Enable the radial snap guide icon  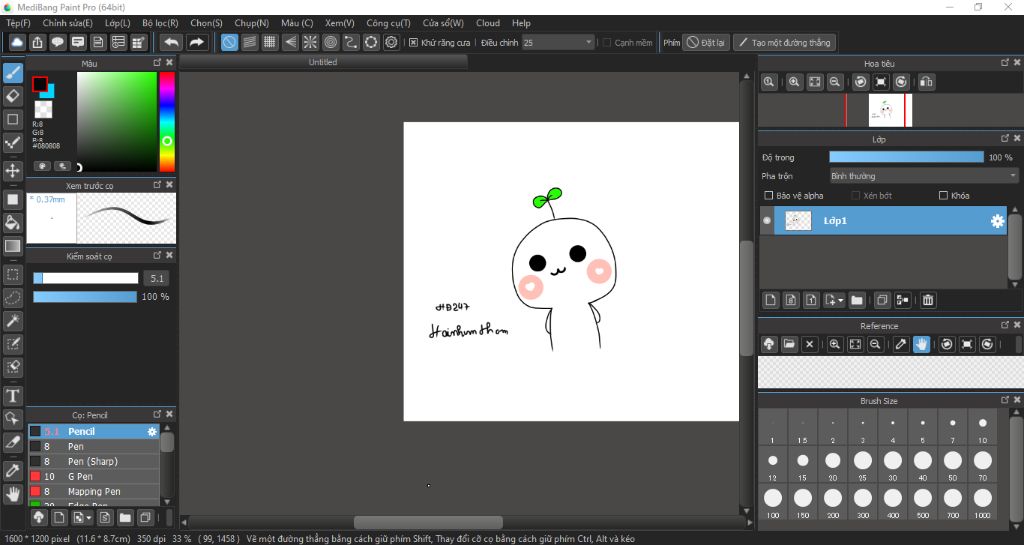(x=310, y=42)
